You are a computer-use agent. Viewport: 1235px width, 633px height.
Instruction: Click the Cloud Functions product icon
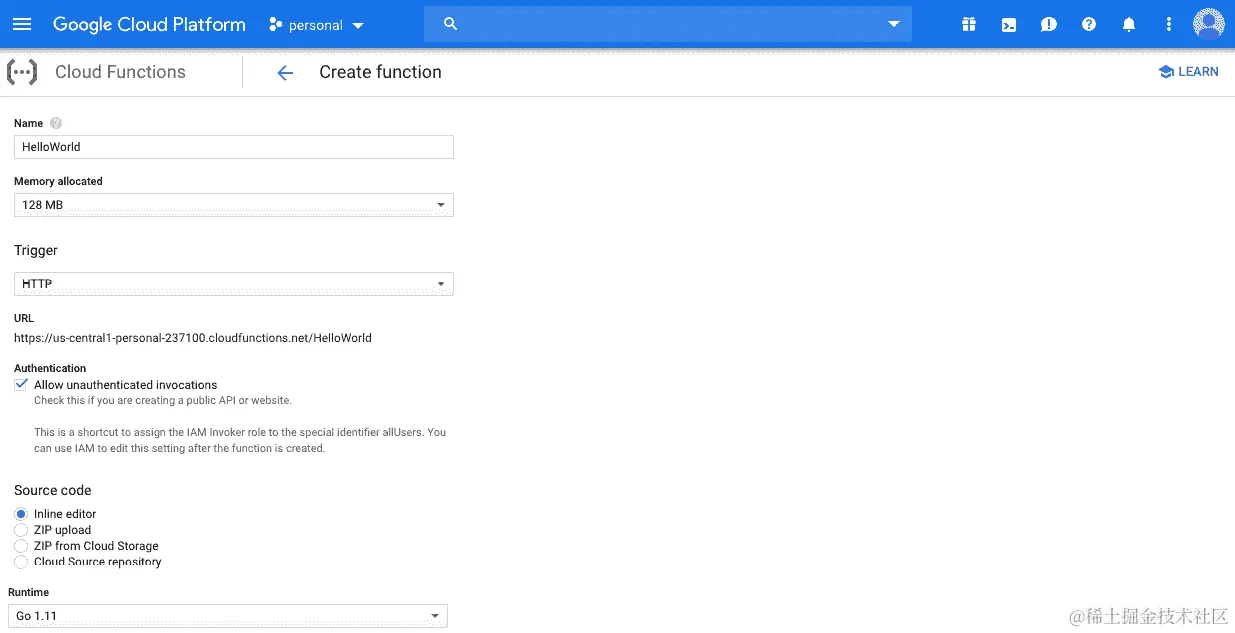click(x=22, y=72)
